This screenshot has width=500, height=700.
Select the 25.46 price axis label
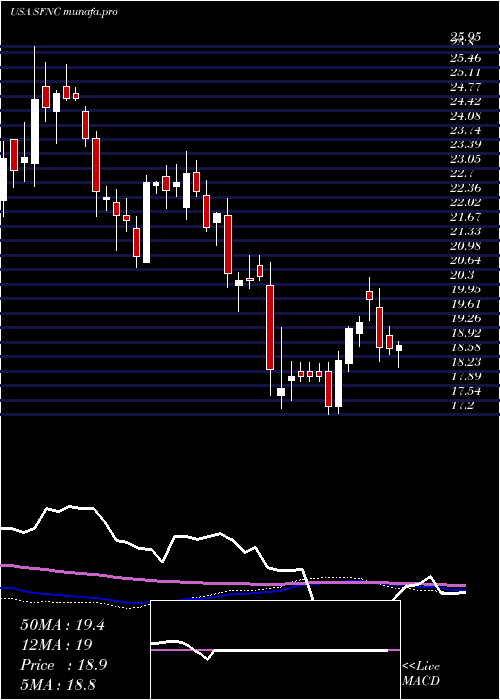tap(466, 58)
